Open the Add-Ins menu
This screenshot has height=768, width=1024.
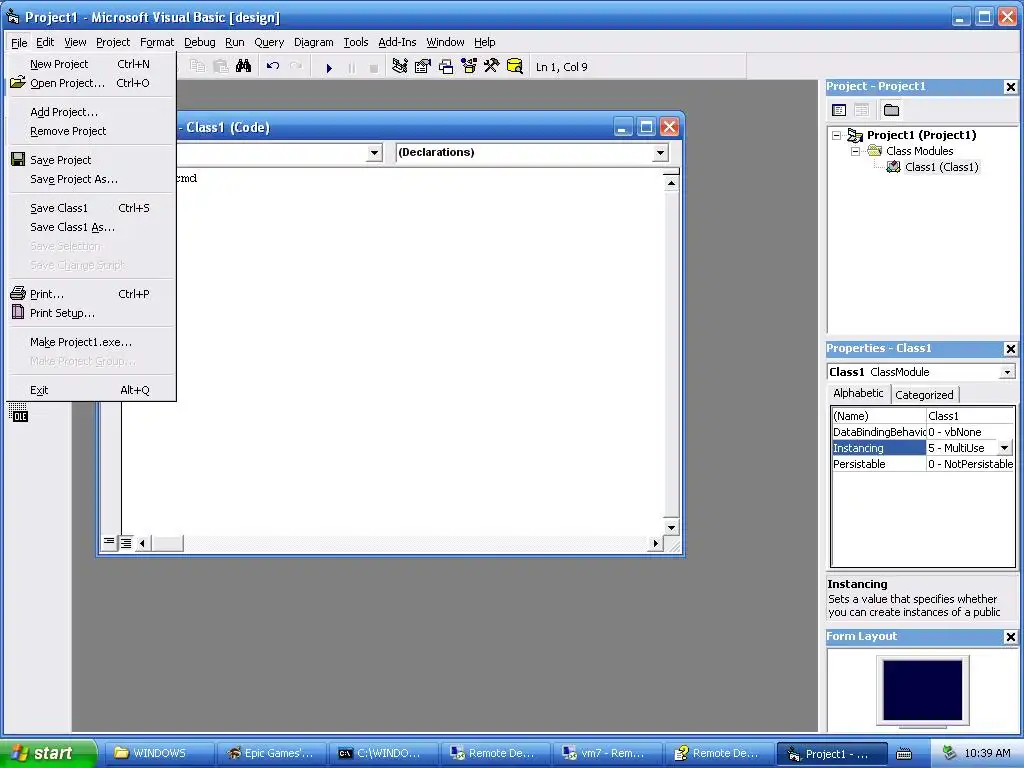(x=397, y=42)
